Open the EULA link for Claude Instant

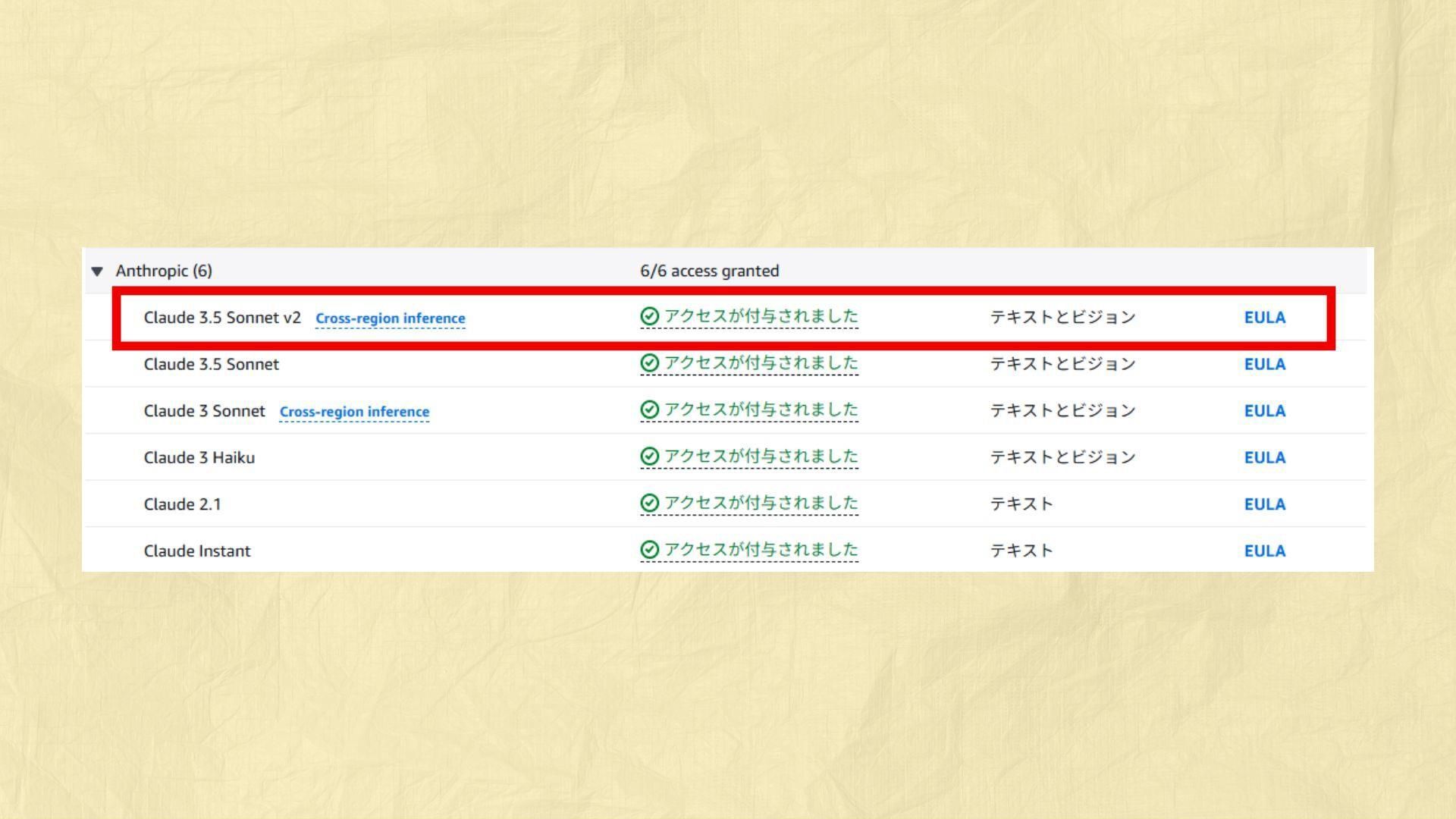[x=1265, y=551]
